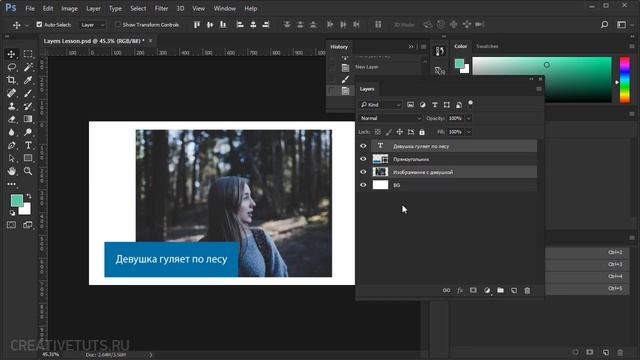Open the Opacity slider dropdown arrow
Image resolution: width=640 pixels, height=360 pixels.
[x=469, y=118]
